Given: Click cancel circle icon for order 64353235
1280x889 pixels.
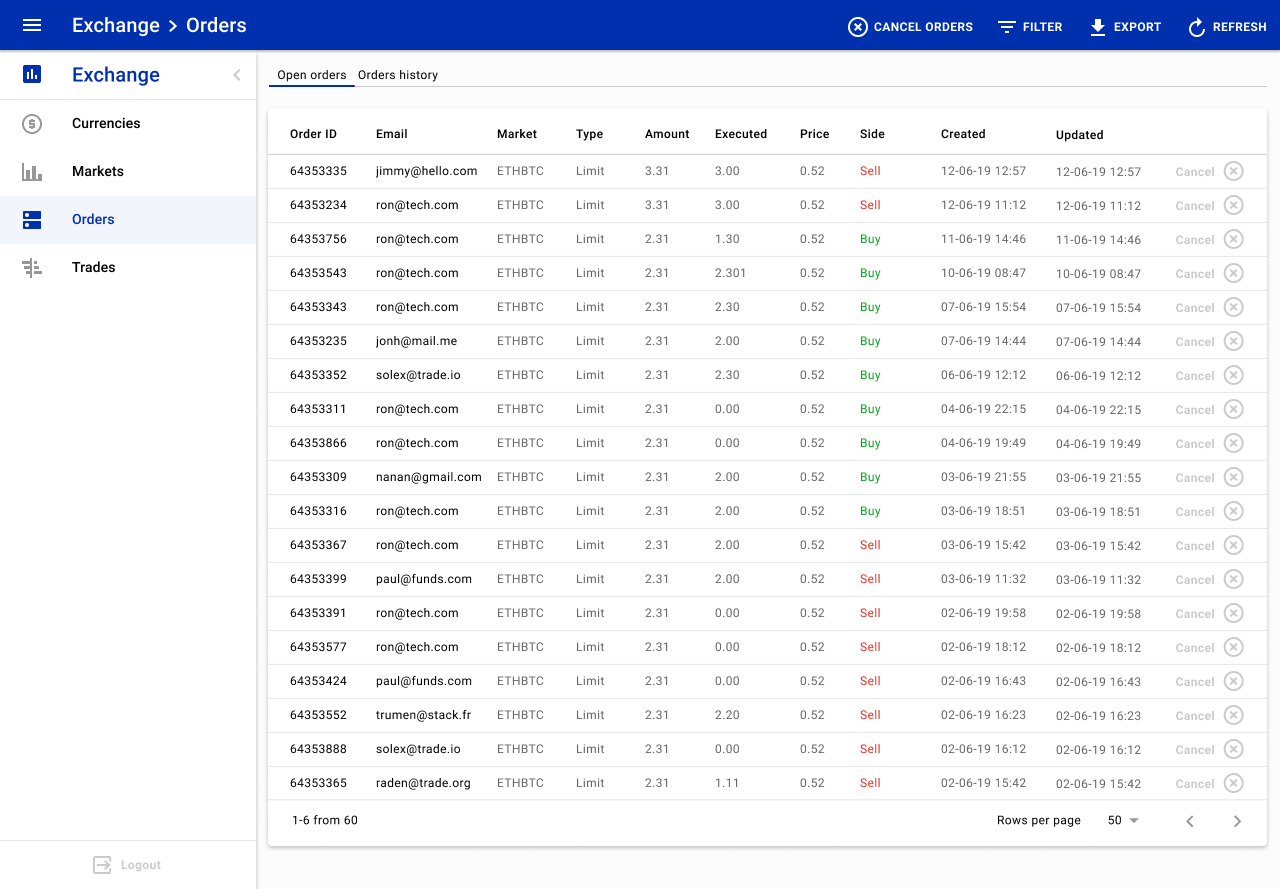Looking at the screenshot, I should pos(1234,341).
